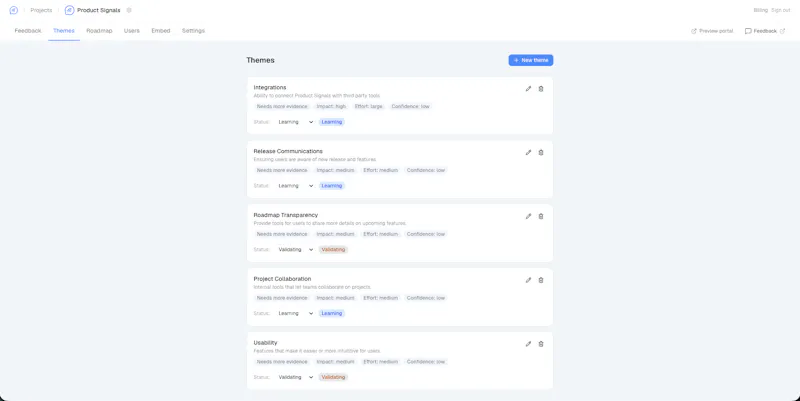This screenshot has height=401, width=800.
Task: Click Confidence: low tag on Project Collaboration
Action: pyautogui.click(x=426, y=298)
